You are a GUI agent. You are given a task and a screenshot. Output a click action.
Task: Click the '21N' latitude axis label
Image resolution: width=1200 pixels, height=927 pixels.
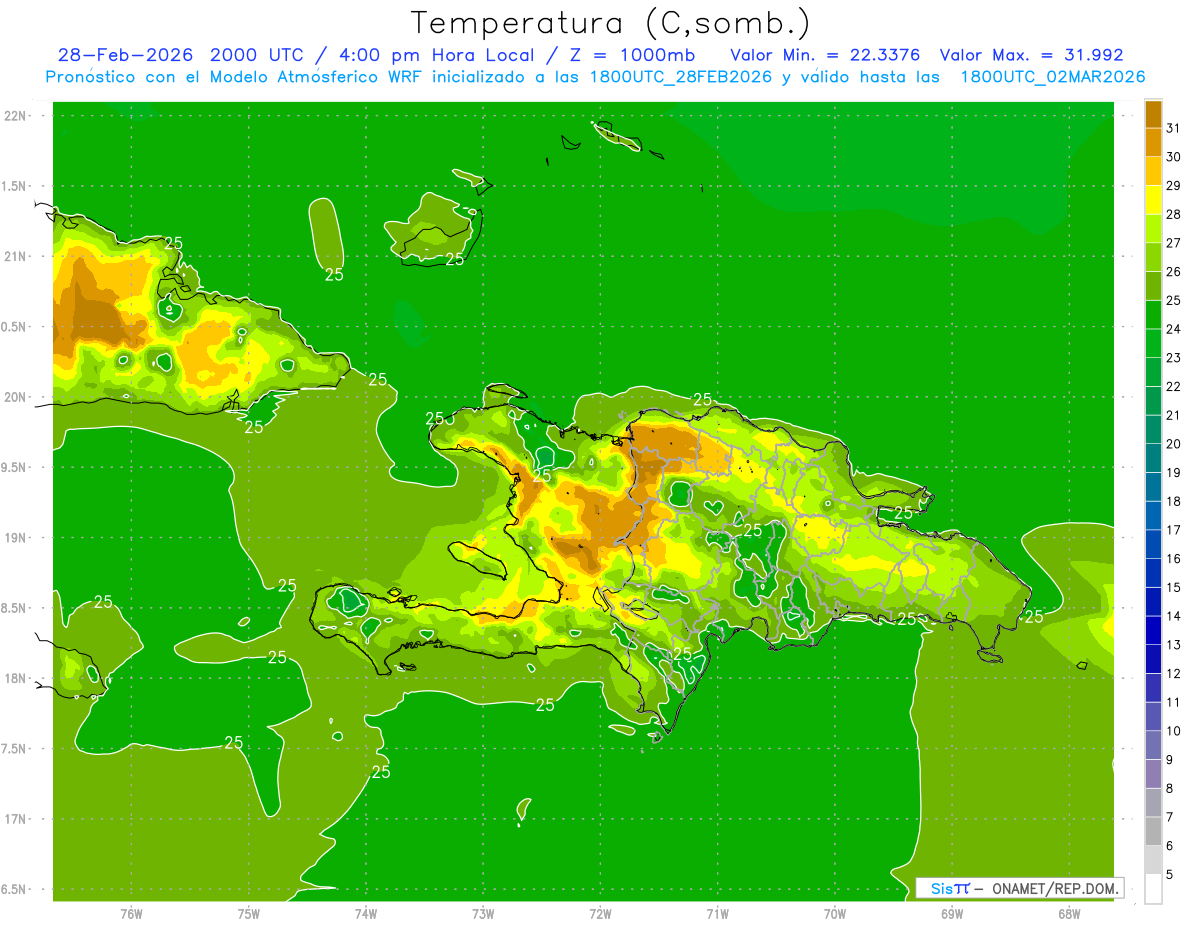(x=15, y=256)
